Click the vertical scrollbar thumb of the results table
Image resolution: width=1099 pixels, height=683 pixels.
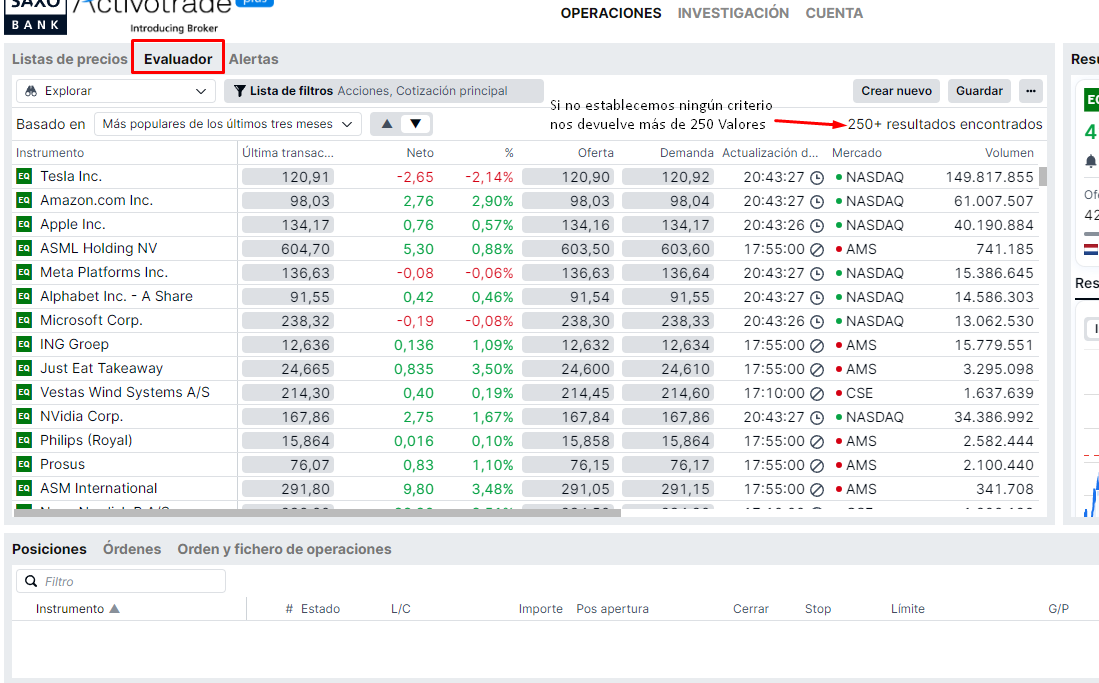point(1043,177)
